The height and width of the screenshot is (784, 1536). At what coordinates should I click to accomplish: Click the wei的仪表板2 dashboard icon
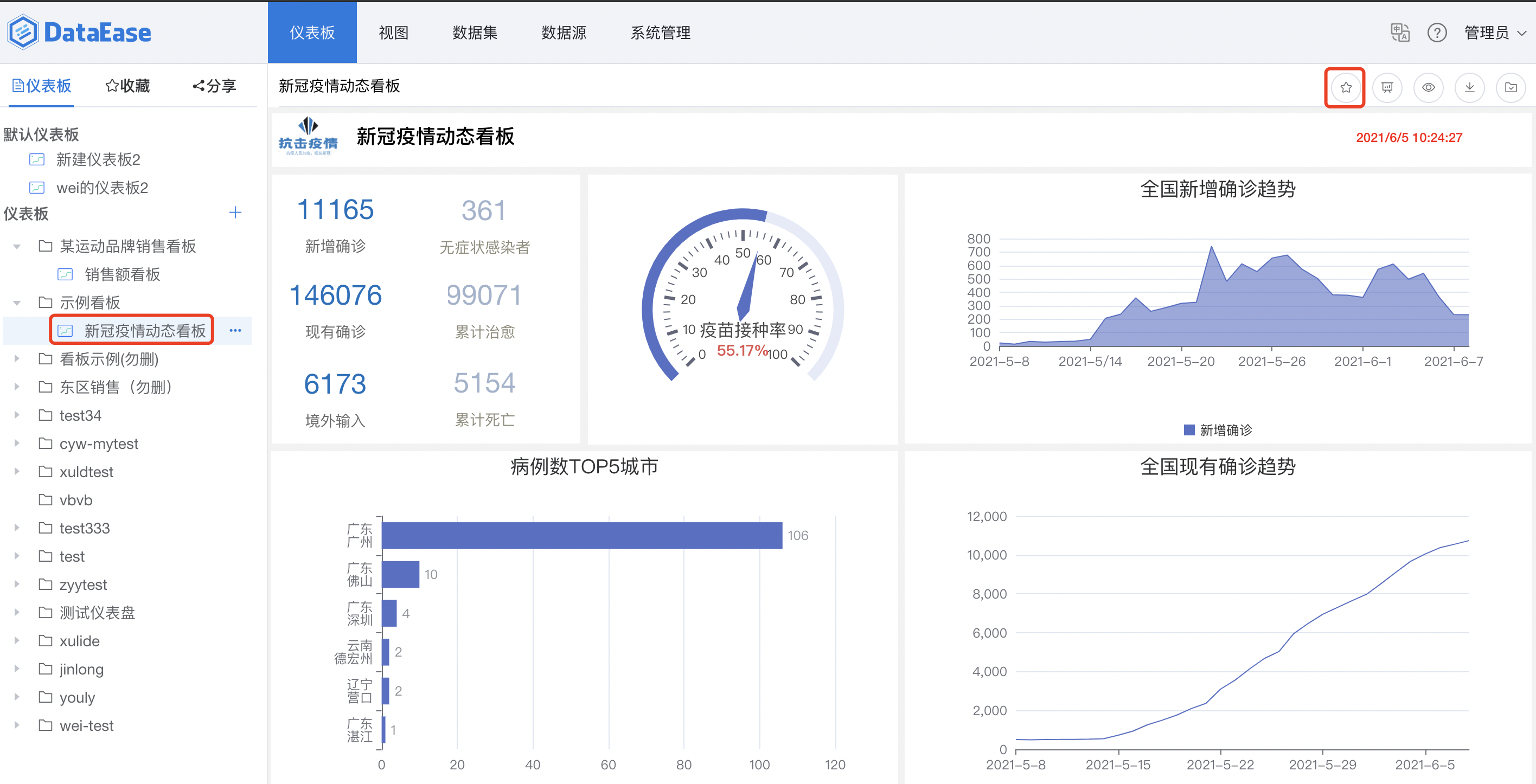pos(37,188)
